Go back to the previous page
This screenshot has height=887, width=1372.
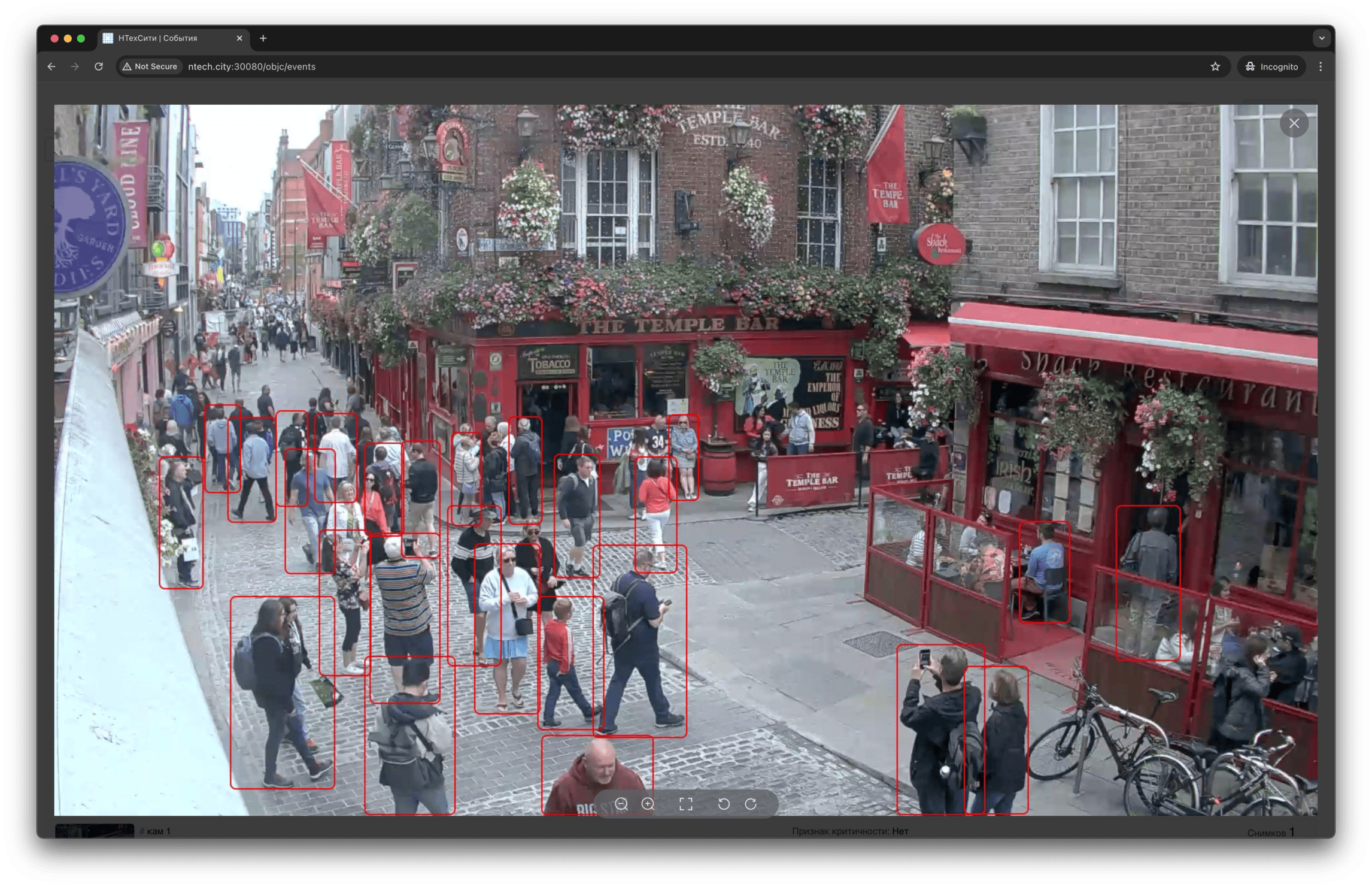51,66
